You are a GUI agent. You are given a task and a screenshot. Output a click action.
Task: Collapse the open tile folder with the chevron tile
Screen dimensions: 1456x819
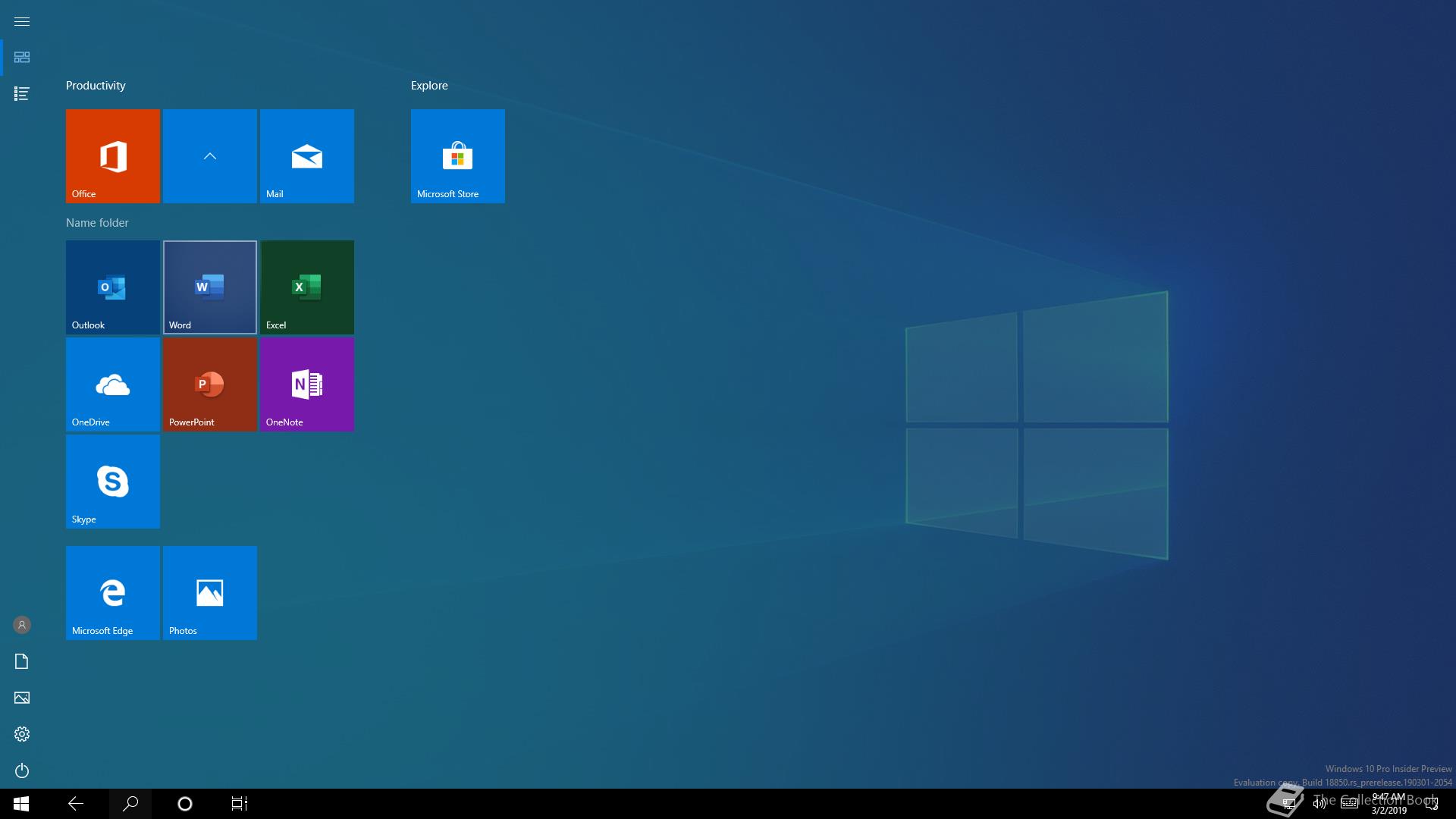[210, 156]
